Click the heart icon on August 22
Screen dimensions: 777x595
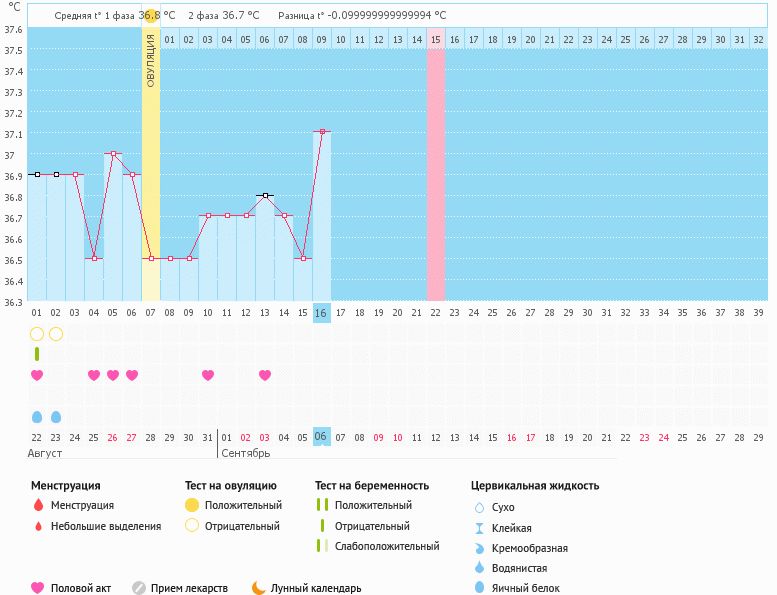[37, 375]
